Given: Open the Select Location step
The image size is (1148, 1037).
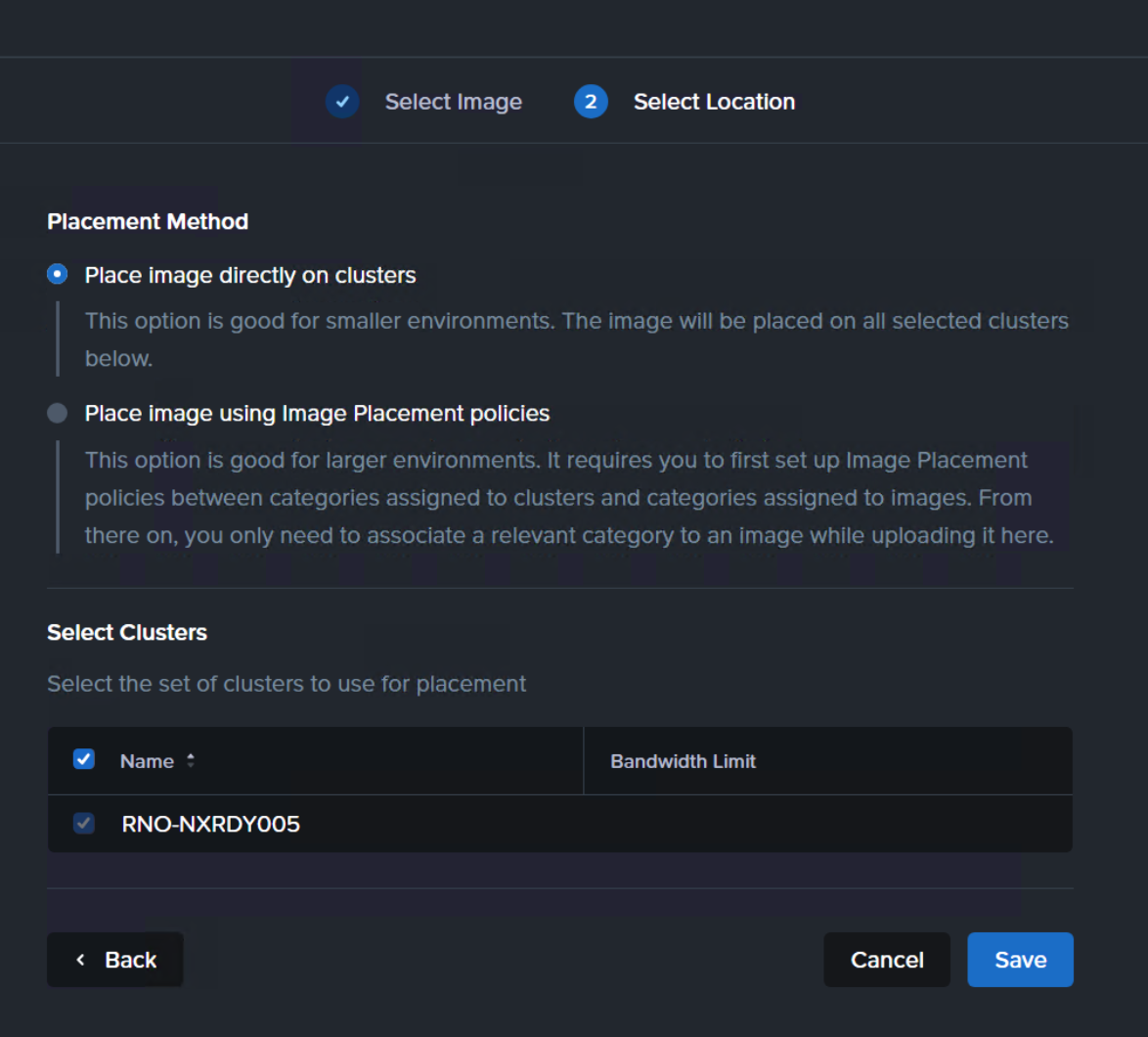Looking at the screenshot, I should coord(714,102).
